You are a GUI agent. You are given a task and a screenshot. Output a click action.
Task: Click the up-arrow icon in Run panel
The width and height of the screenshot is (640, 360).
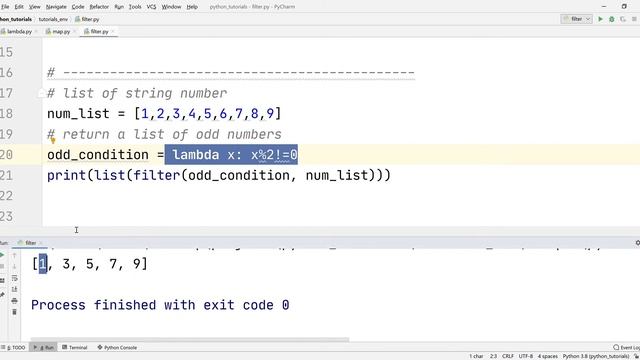click(14, 255)
